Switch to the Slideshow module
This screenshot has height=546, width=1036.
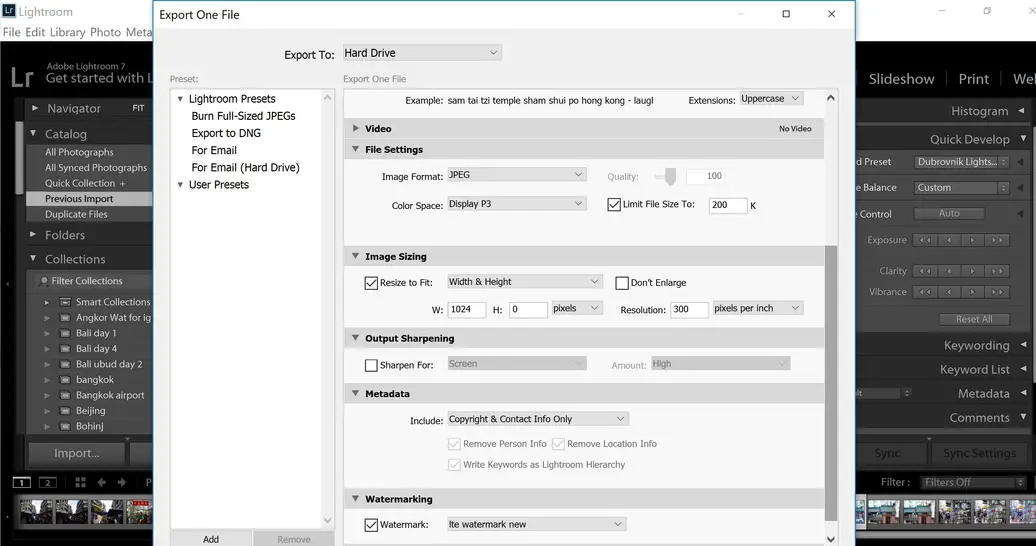click(x=901, y=79)
